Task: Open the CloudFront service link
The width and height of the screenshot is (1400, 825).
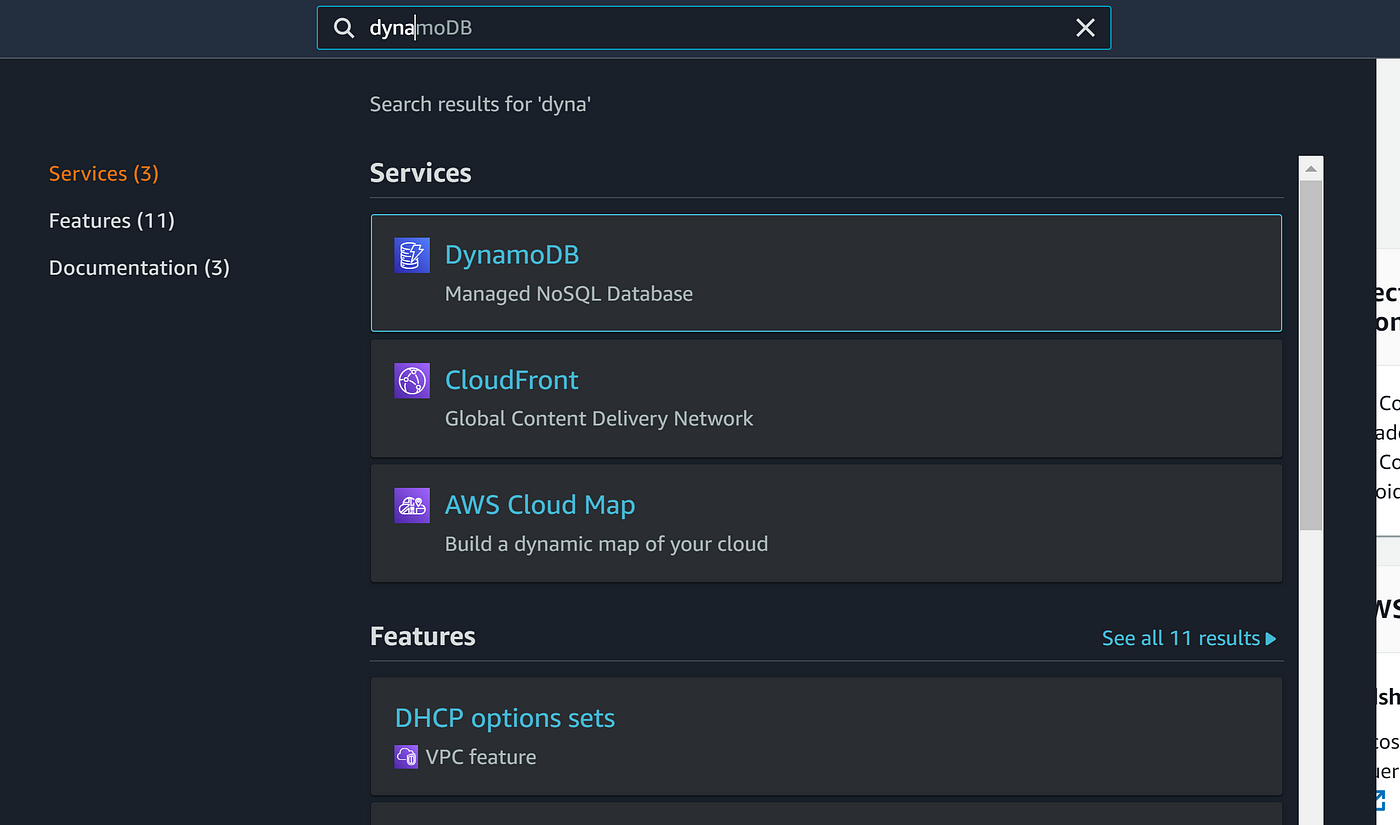Action: pyautogui.click(x=512, y=380)
